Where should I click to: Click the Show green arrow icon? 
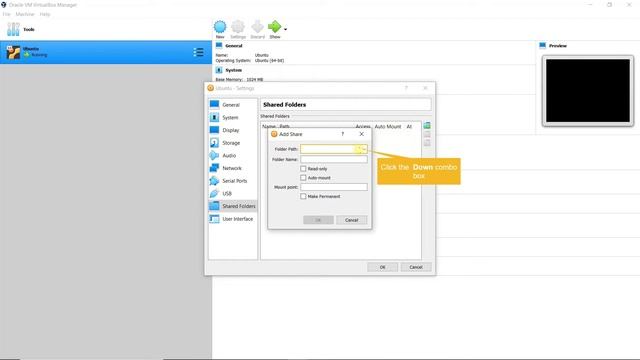click(x=275, y=27)
